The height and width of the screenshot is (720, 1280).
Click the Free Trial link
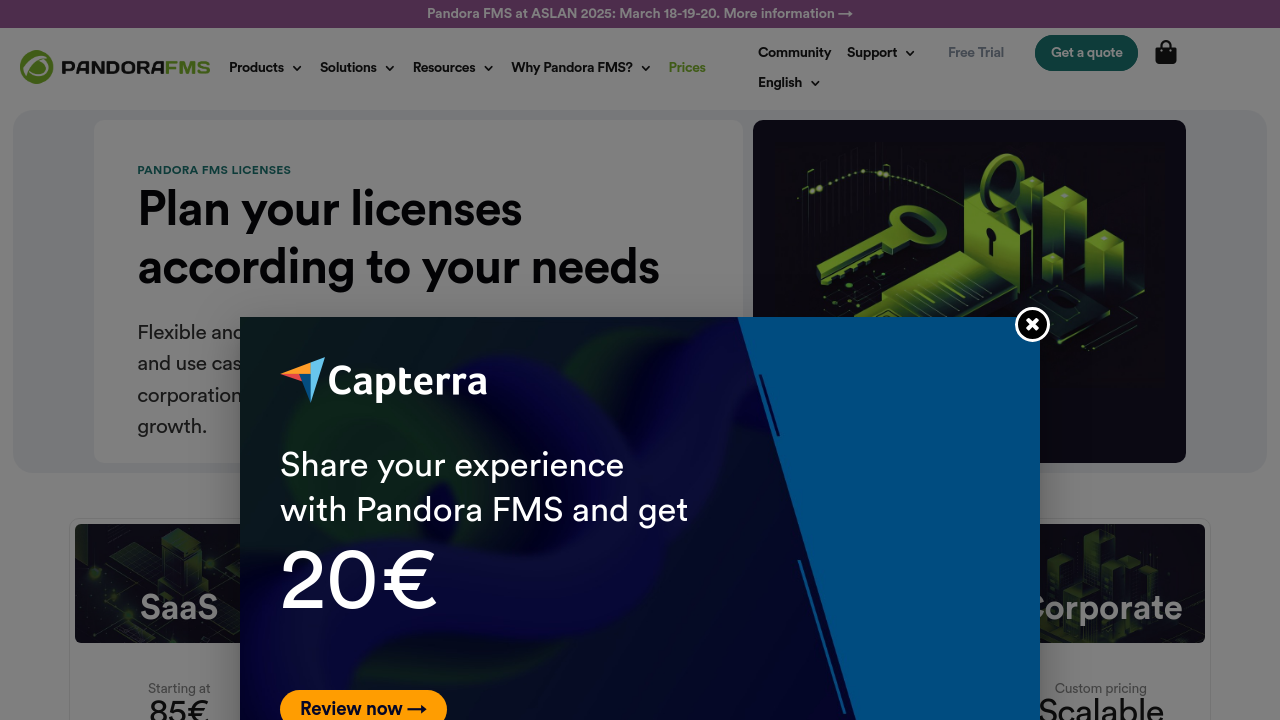pos(976,53)
